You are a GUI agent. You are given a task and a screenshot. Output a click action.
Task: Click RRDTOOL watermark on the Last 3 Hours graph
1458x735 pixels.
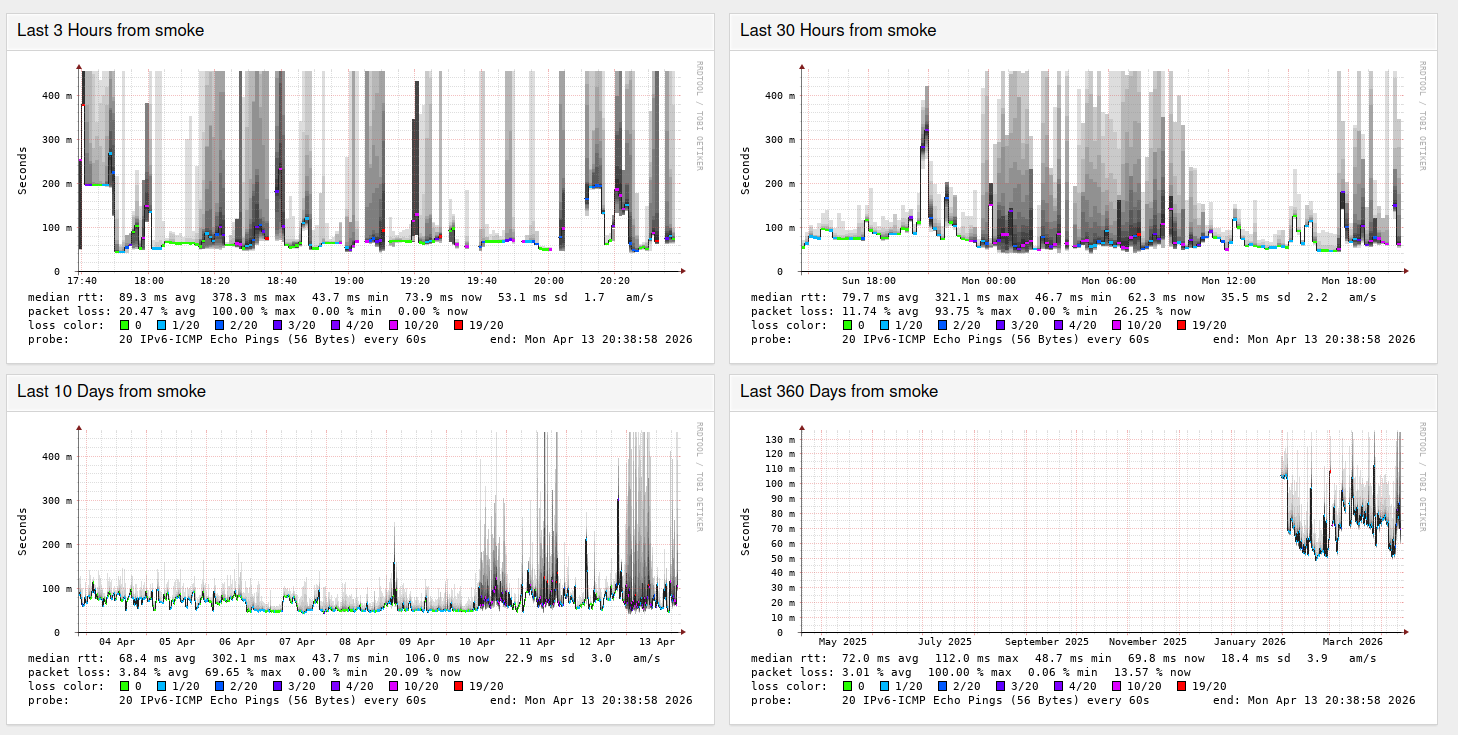pos(699,116)
